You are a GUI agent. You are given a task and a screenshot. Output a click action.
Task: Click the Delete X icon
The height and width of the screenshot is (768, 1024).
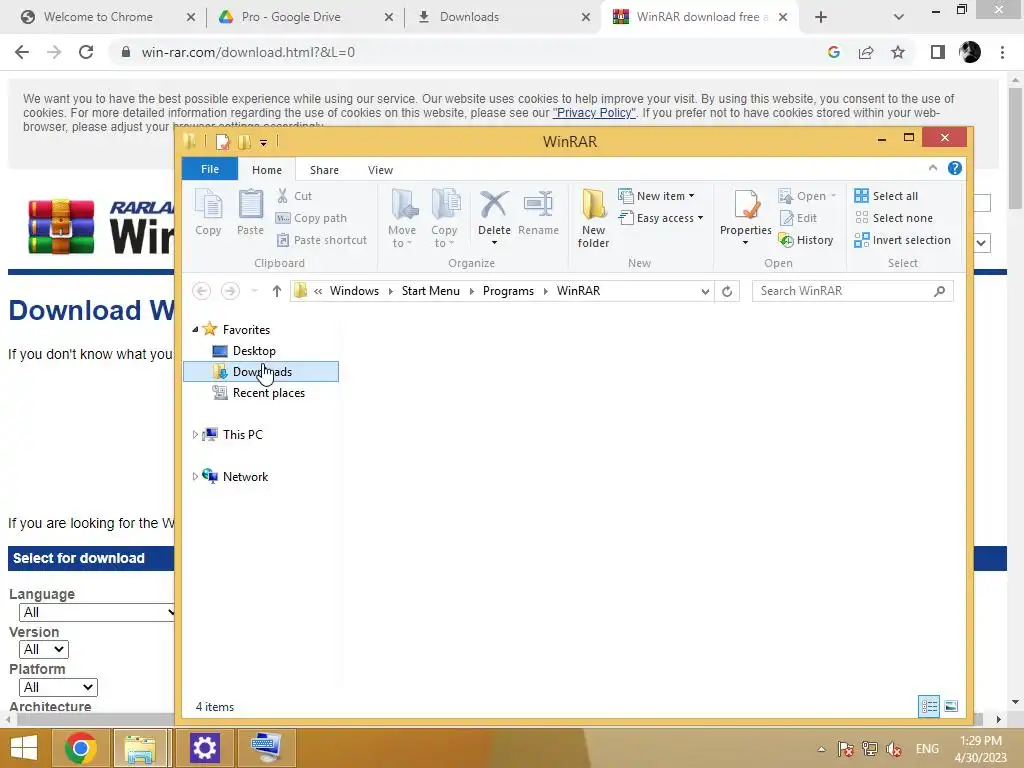[494, 204]
